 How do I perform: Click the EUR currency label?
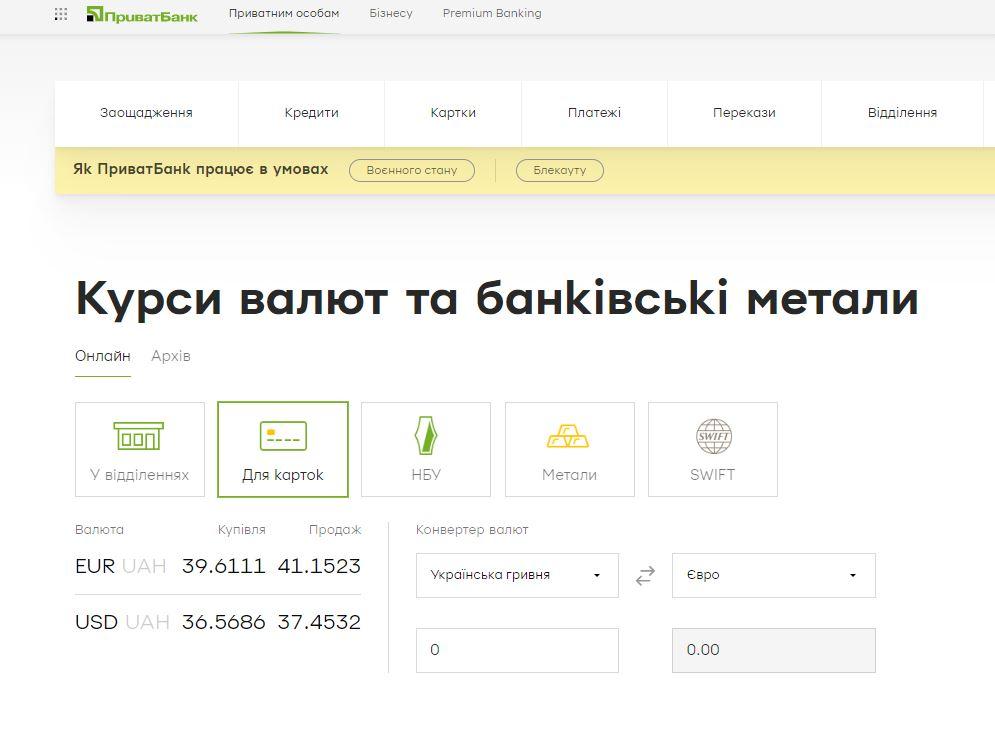tap(95, 566)
